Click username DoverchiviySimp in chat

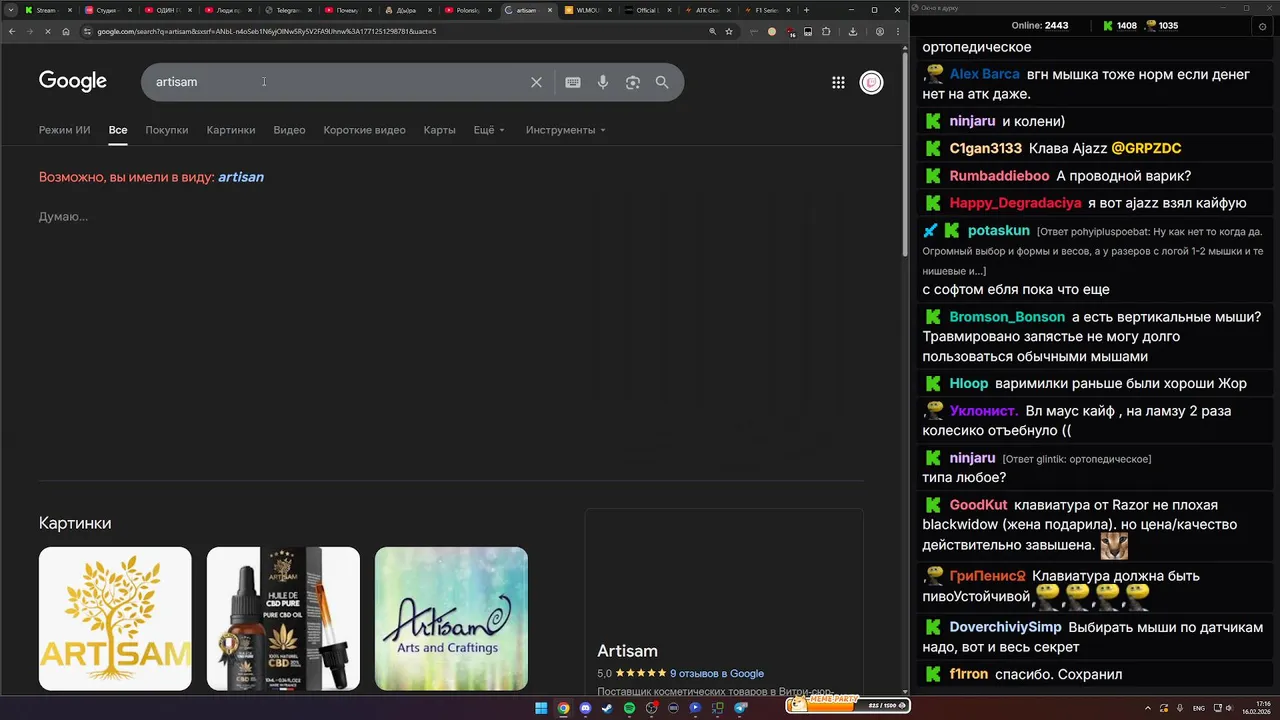(x=1006, y=627)
